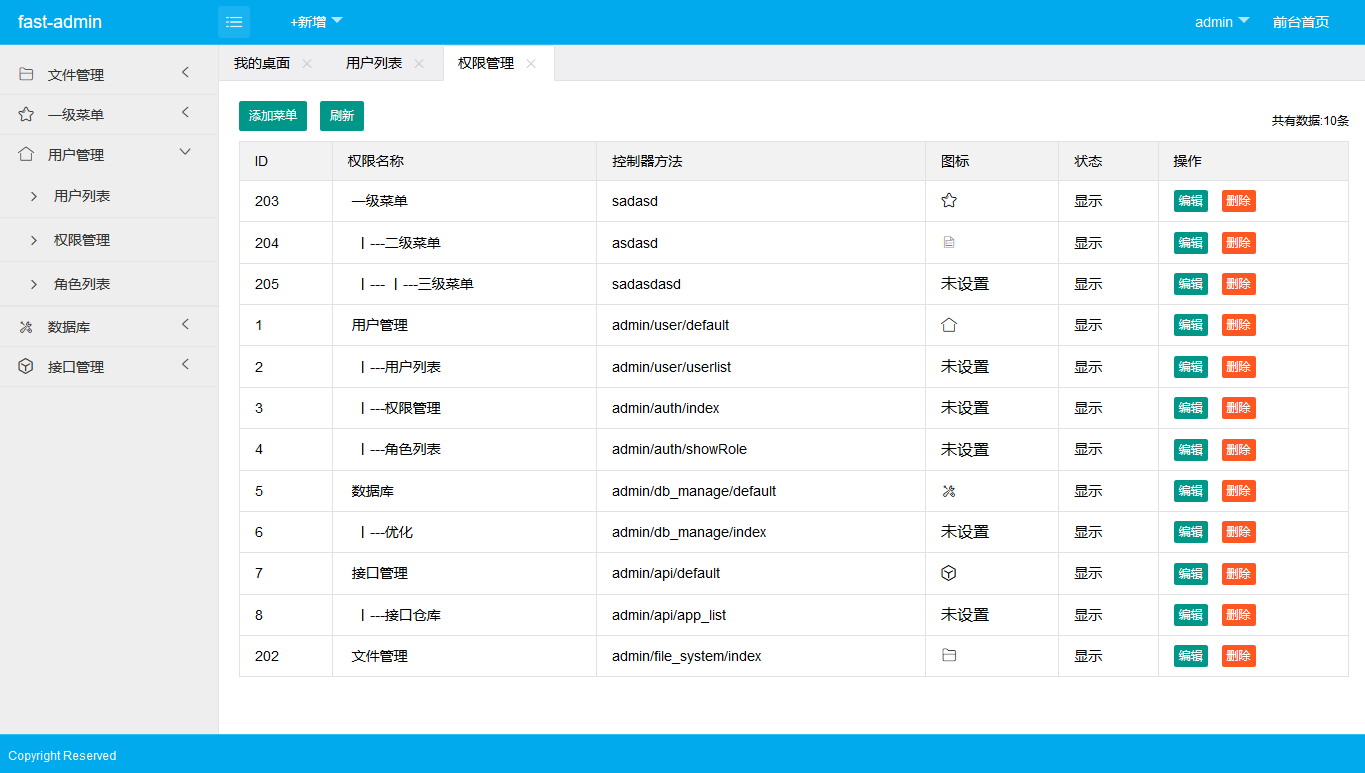Click the folder icon beside 文件管理 in sidebar
The height and width of the screenshot is (773, 1365).
pos(26,74)
